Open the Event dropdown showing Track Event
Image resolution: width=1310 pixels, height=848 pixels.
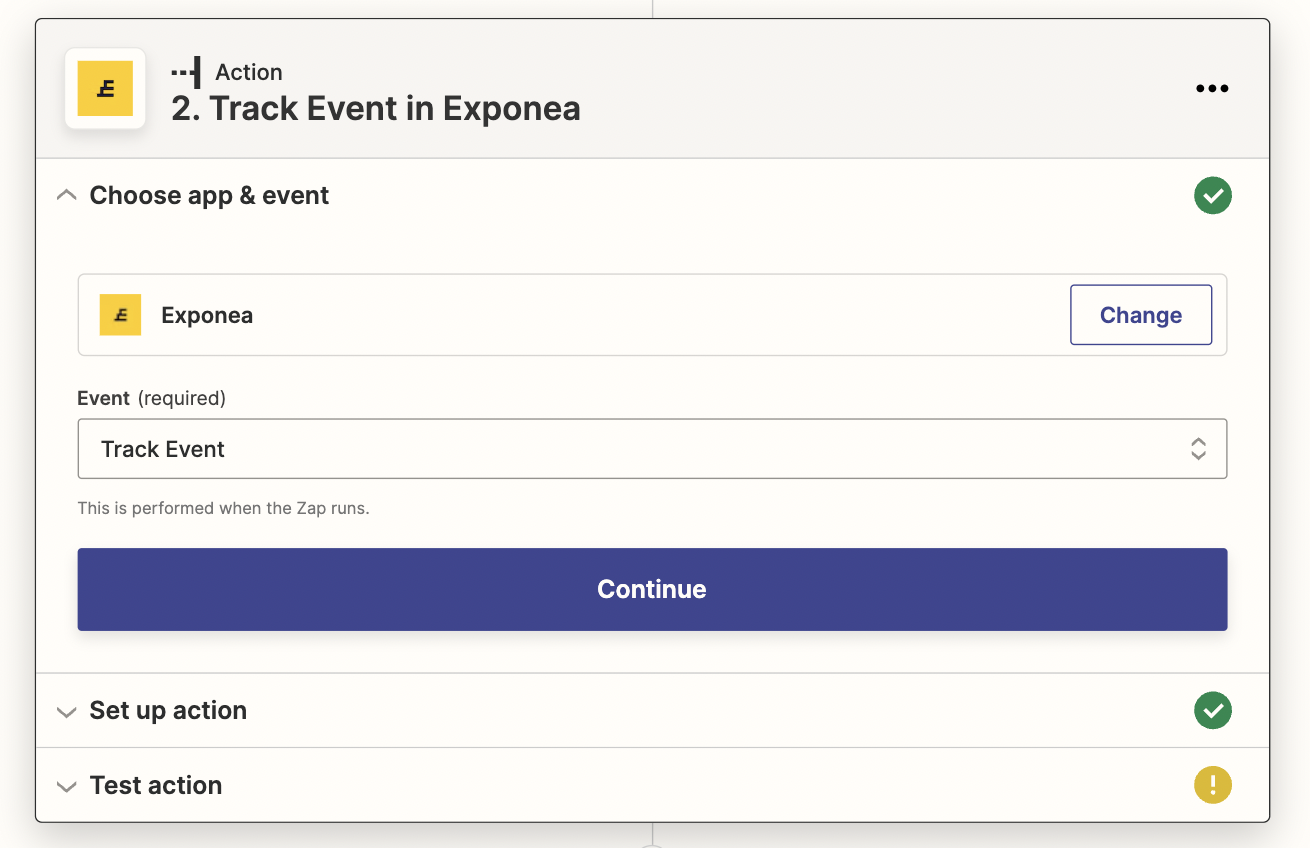coord(640,449)
